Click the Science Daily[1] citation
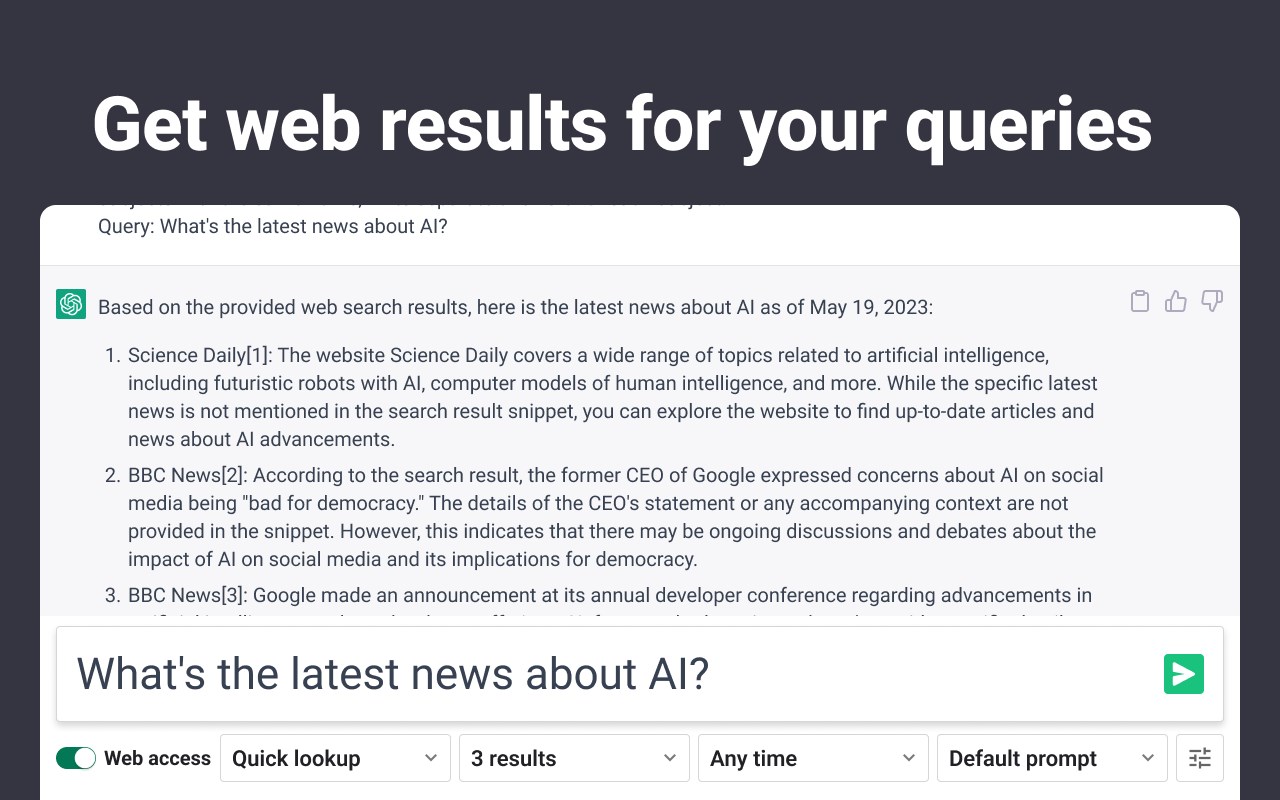Viewport: 1280px width, 800px height. pyautogui.click(x=200, y=355)
